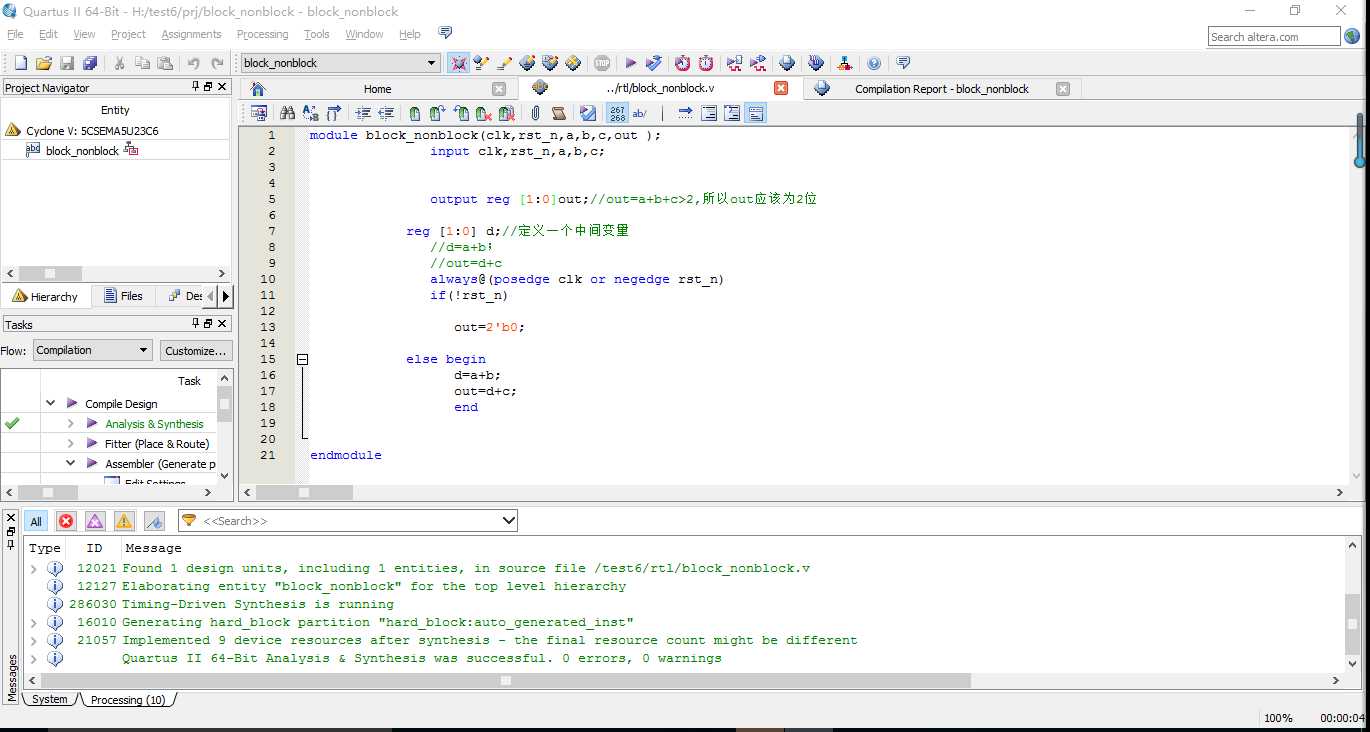Image resolution: width=1370 pixels, height=732 pixels.
Task: Switch to the Home tab
Action: pyautogui.click(x=377, y=88)
